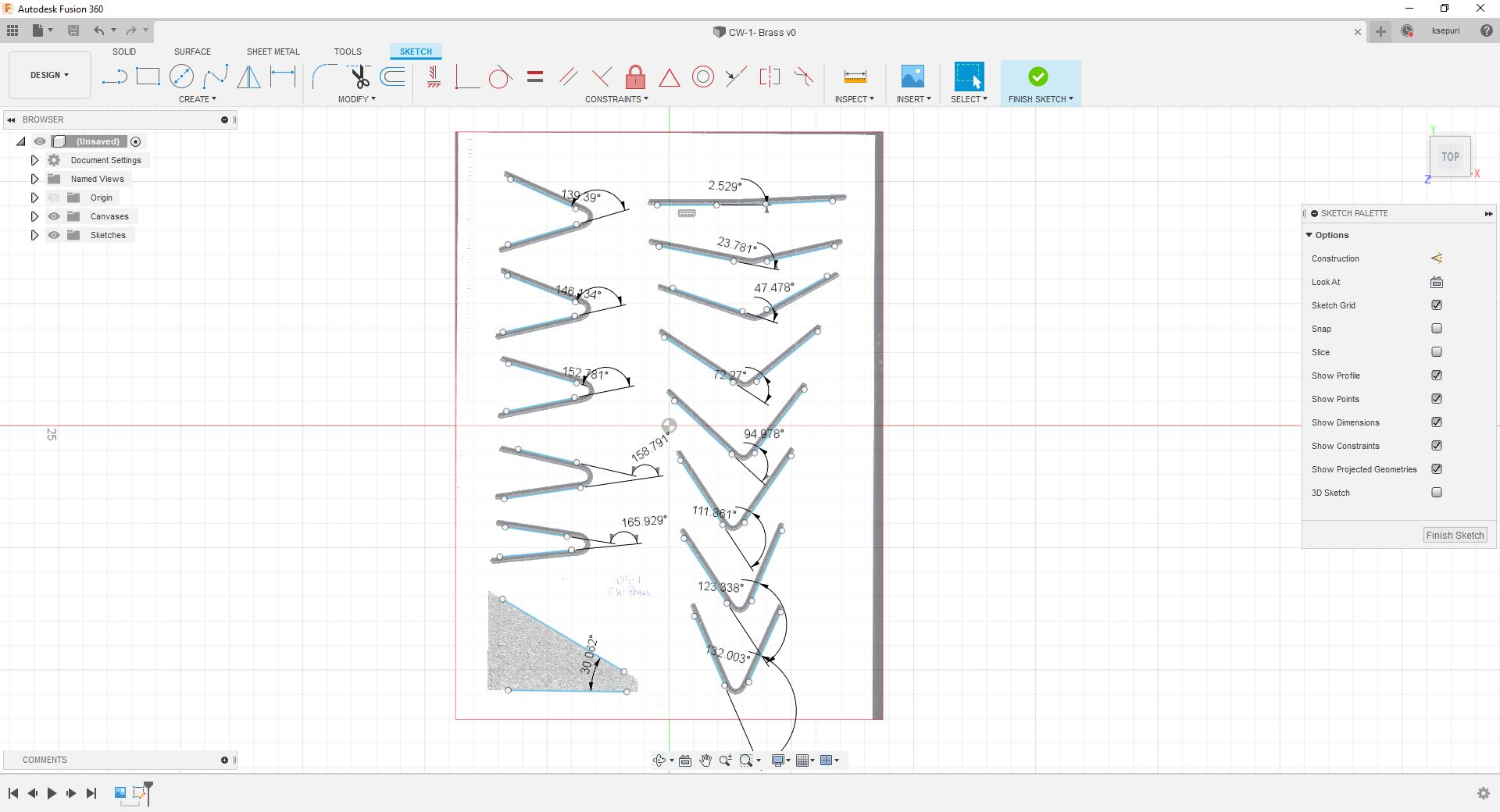
Task: Enable the 3D Sketch checkbox
Action: (x=1436, y=493)
